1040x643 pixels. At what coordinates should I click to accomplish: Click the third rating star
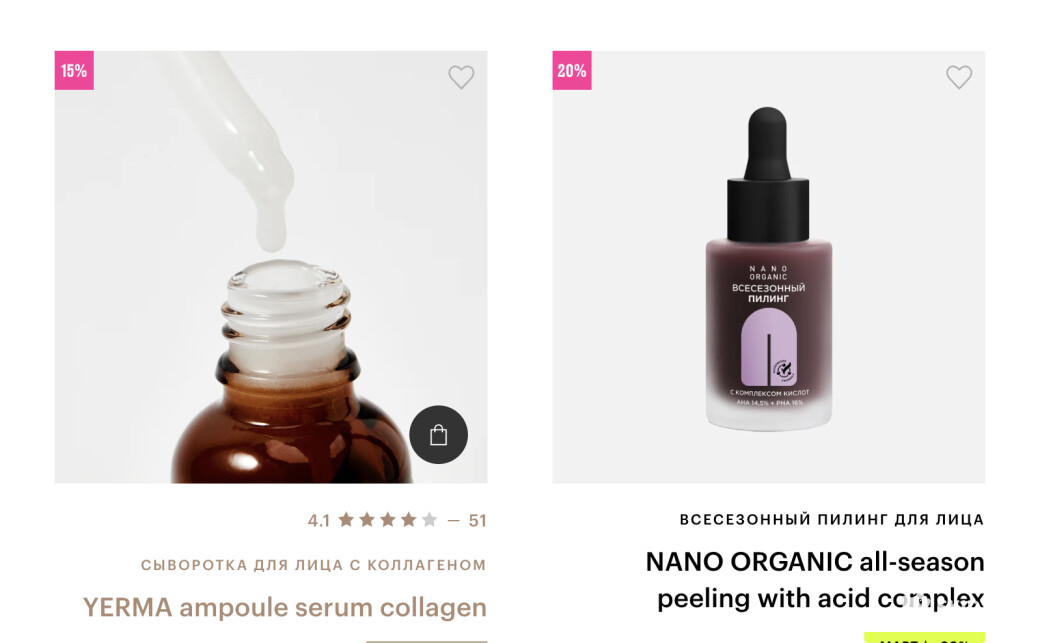(388, 520)
